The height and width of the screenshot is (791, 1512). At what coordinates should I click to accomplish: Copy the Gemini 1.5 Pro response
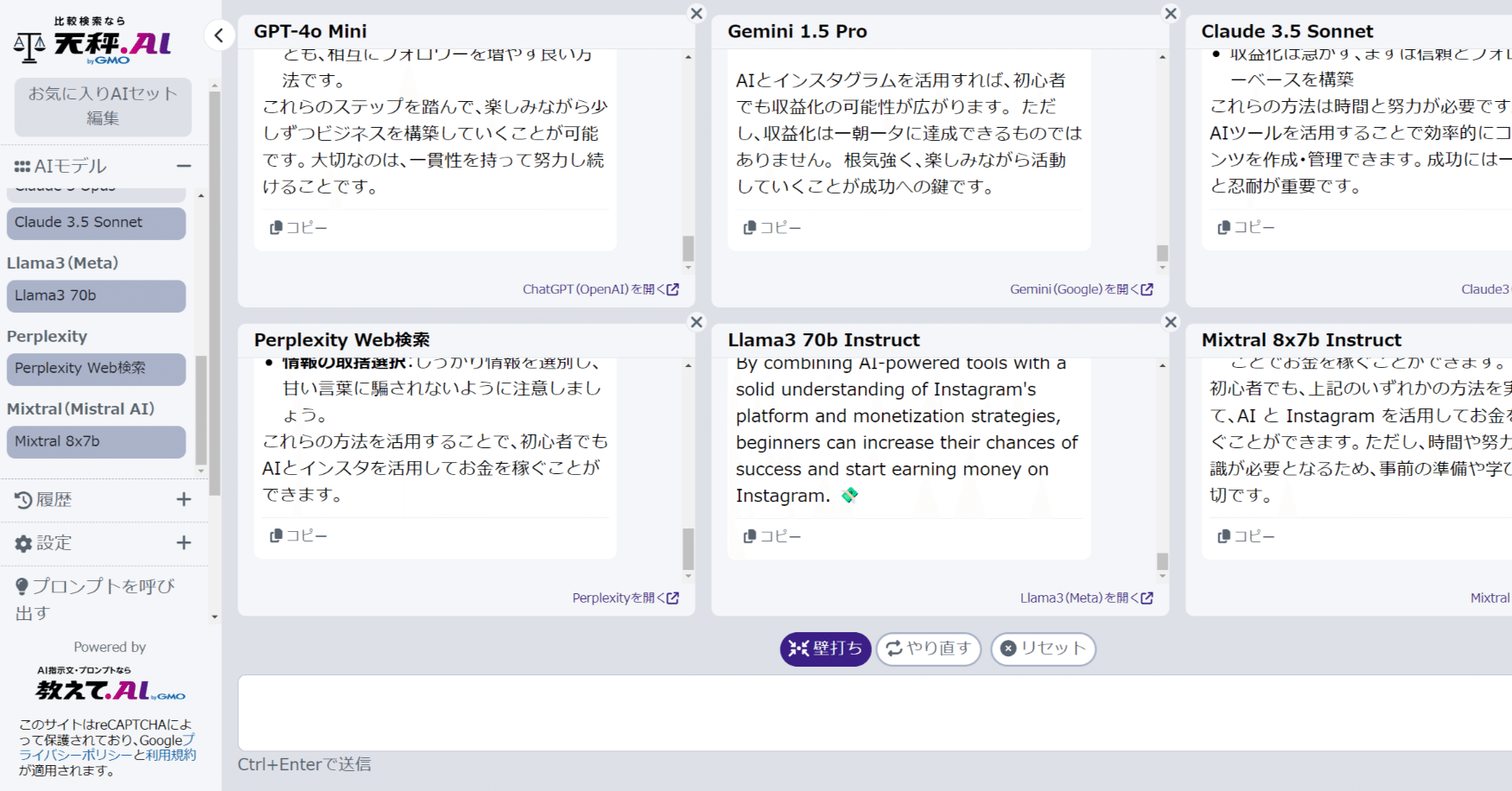pos(772,227)
